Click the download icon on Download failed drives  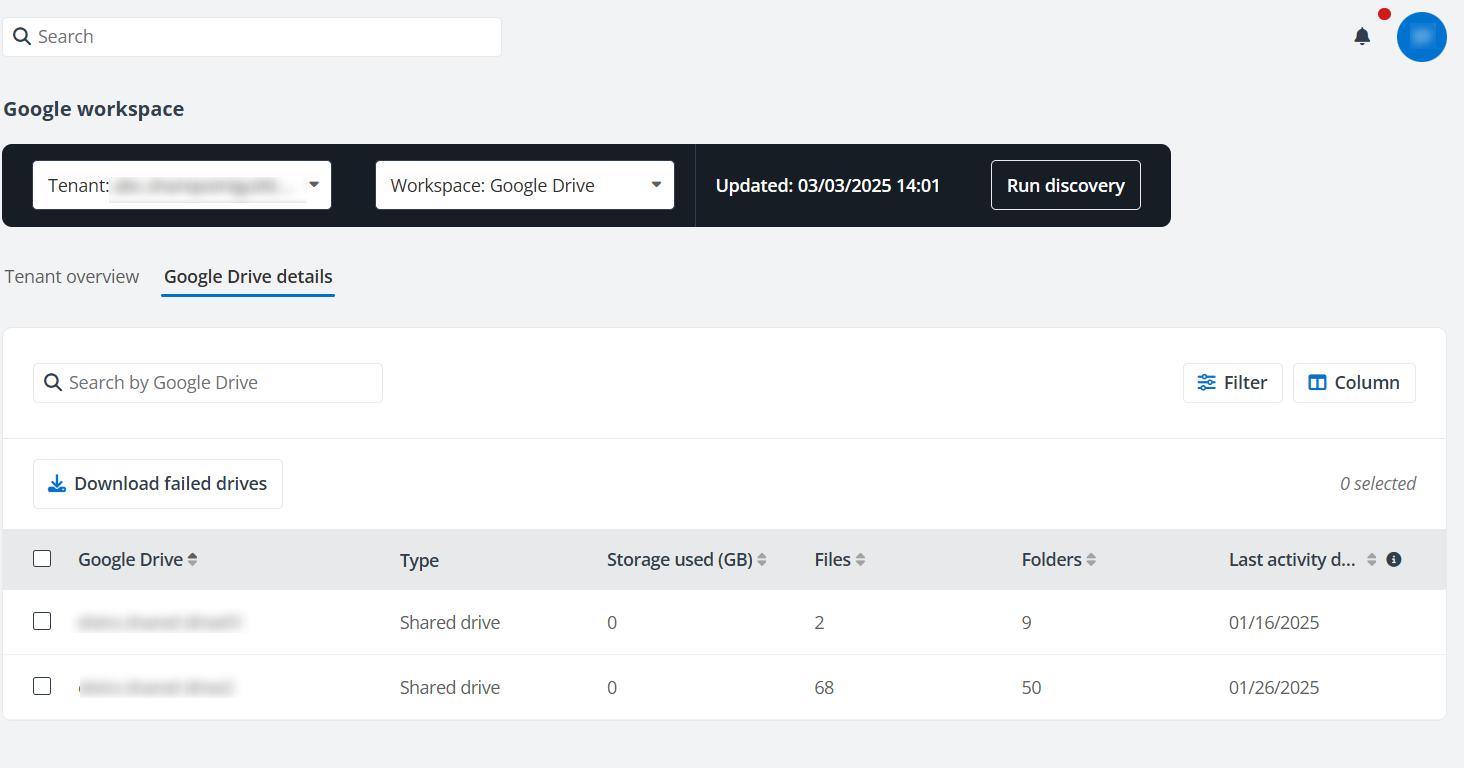click(58, 483)
